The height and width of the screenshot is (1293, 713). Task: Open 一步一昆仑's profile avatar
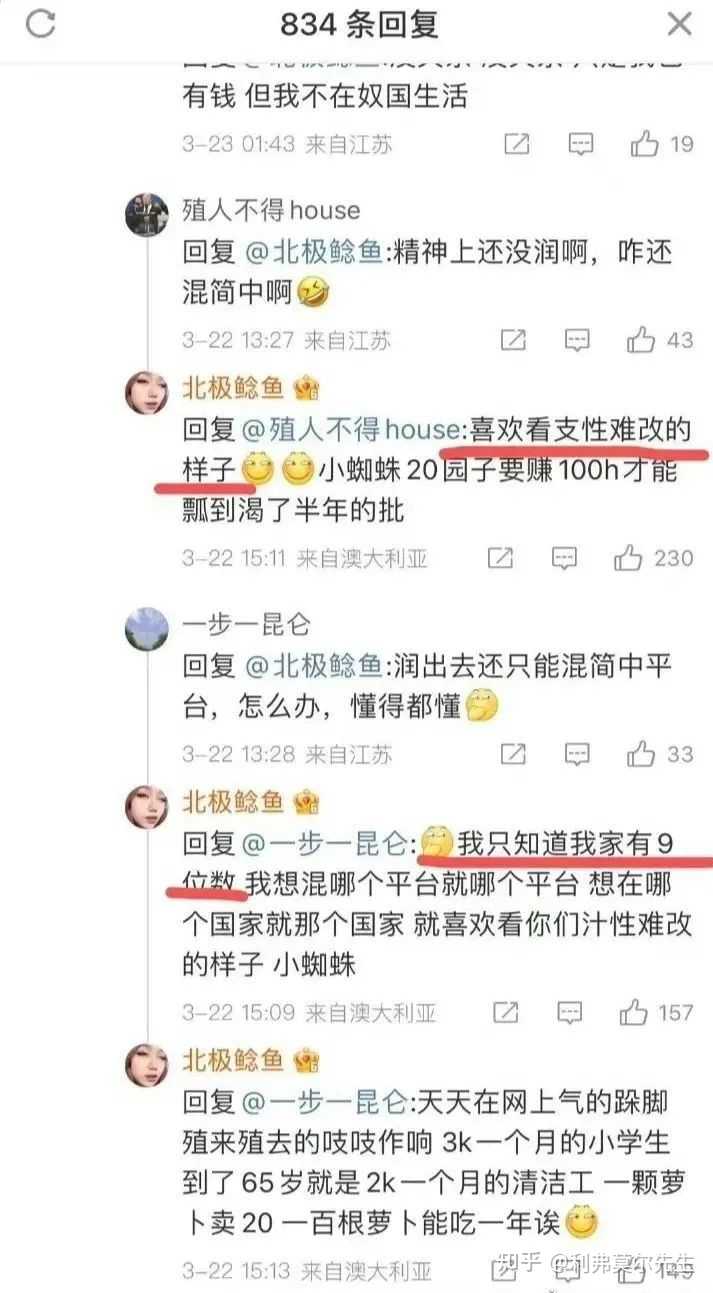(146, 626)
